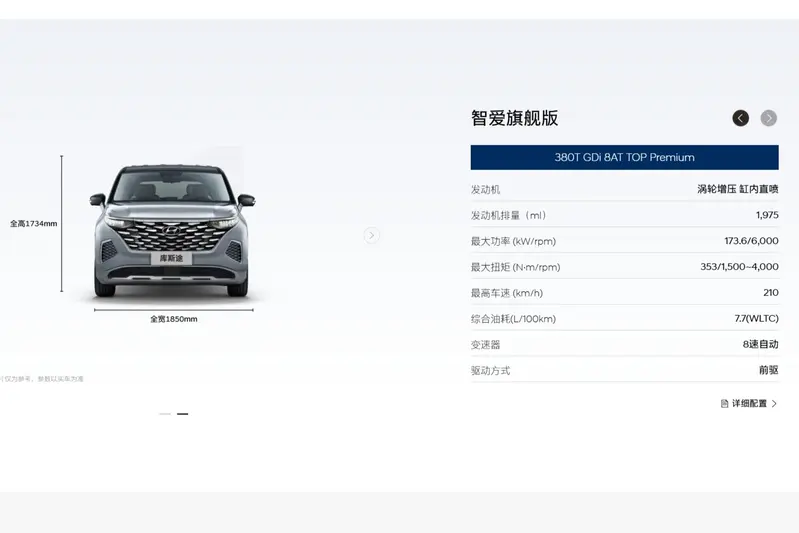The image size is (799, 533).
Task: Click the front view car image
Action: pyautogui.click(x=172, y=230)
